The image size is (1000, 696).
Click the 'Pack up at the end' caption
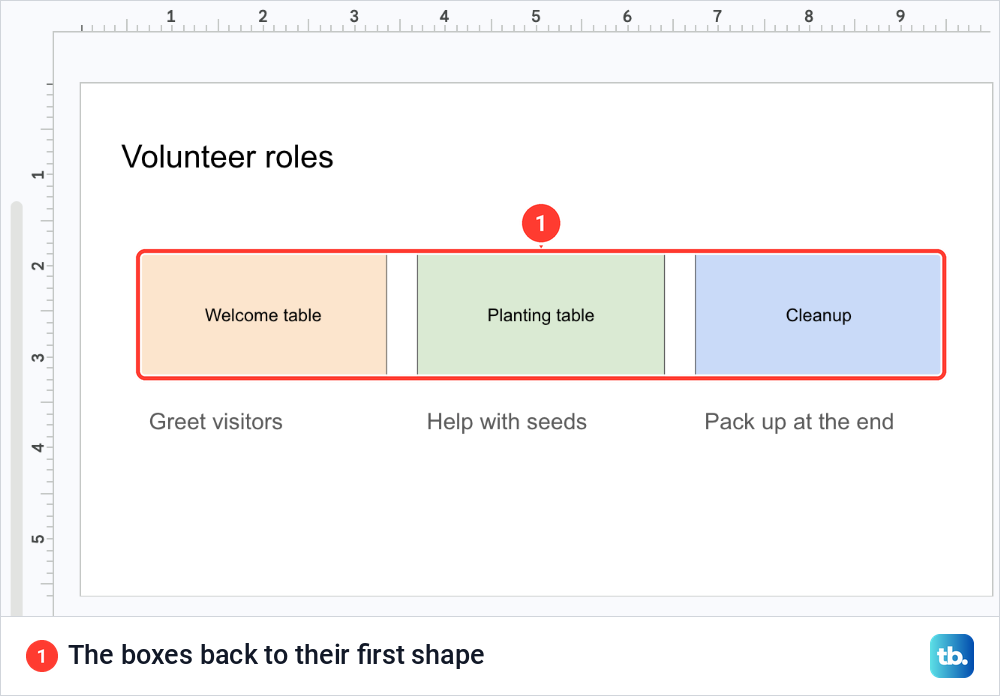coord(798,422)
